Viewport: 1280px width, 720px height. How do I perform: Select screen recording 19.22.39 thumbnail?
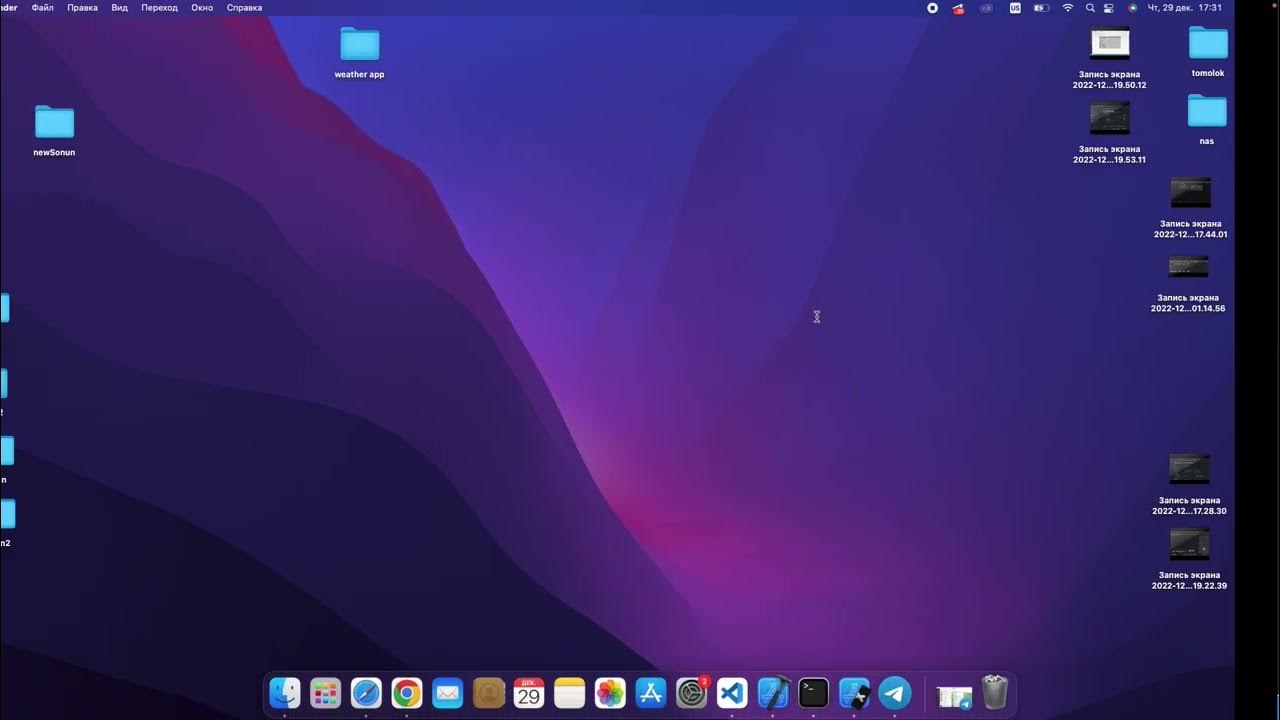[1189, 544]
